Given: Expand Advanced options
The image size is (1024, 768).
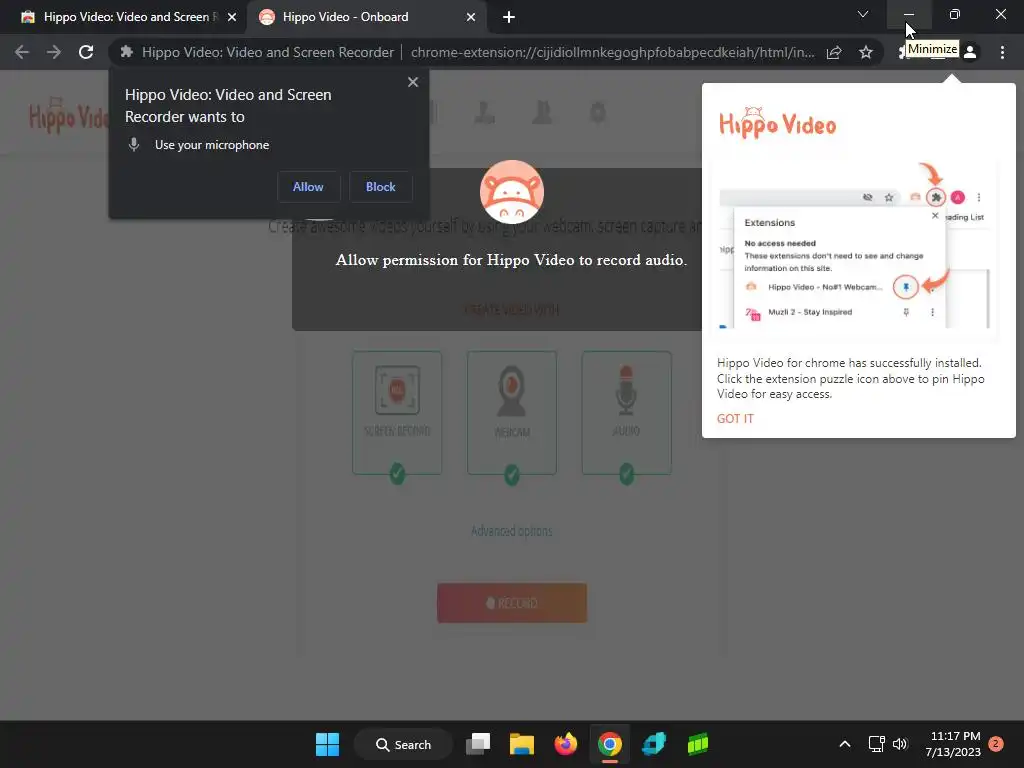Looking at the screenshot, I should 511,531.
